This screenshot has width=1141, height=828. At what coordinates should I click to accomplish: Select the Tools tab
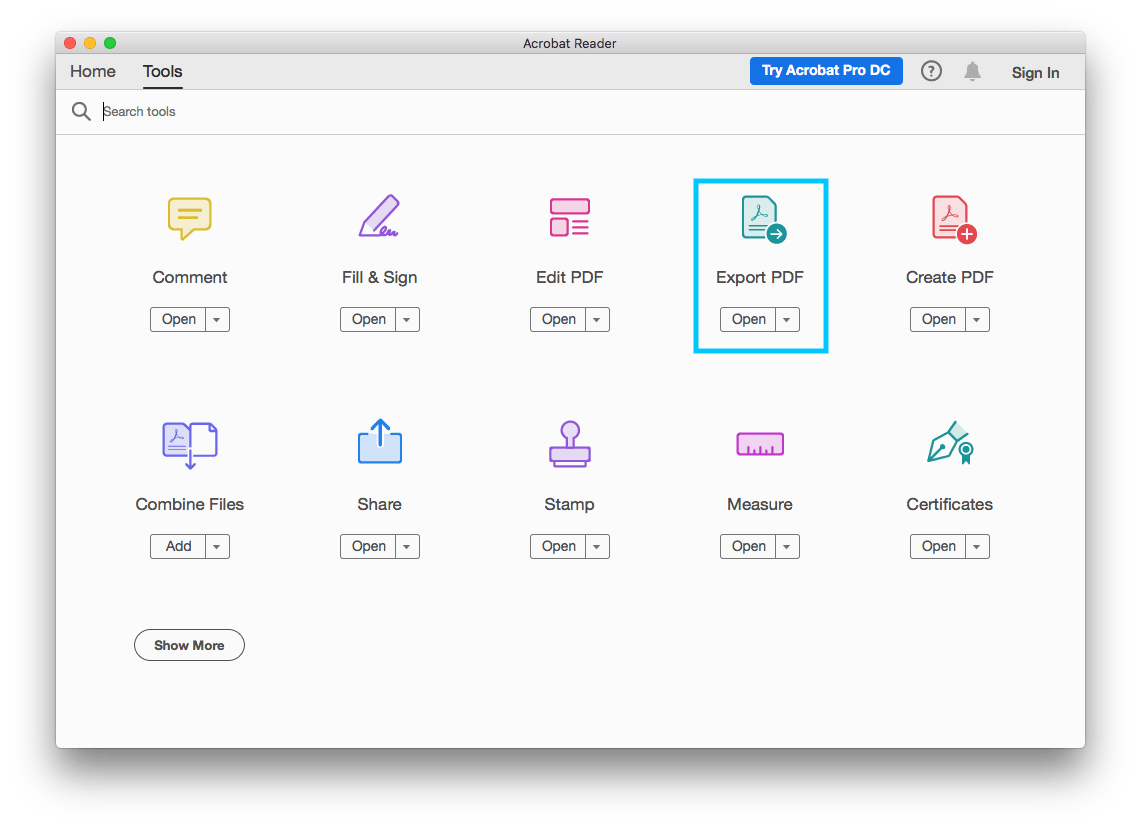click(162, 71)
